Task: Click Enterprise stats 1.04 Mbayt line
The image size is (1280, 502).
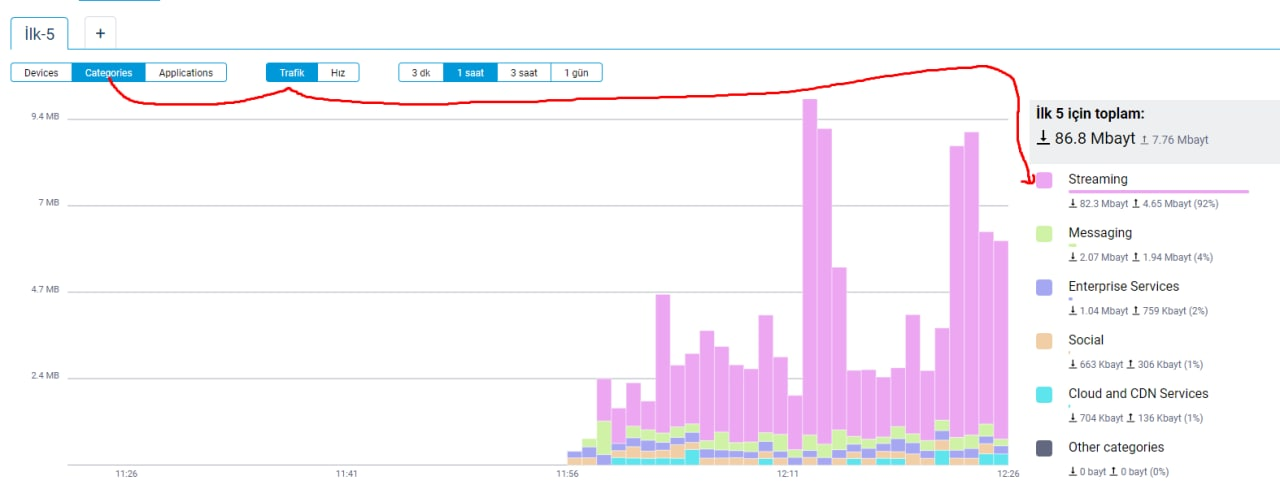Action: (x=1138, y=311)
